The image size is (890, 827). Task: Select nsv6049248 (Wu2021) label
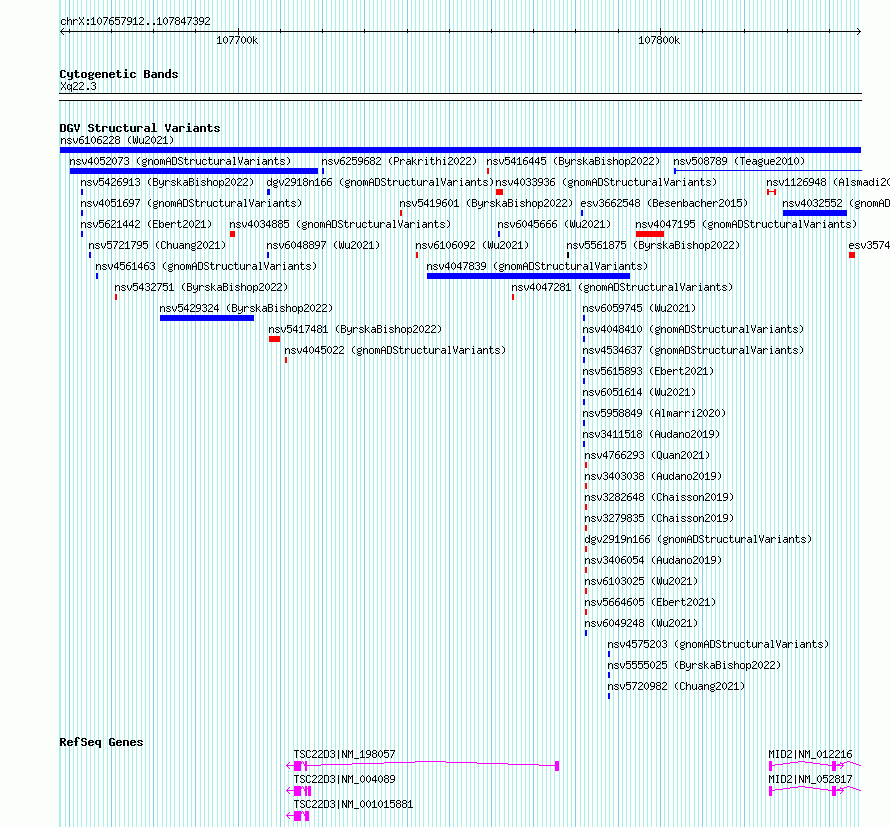[641, 623]
